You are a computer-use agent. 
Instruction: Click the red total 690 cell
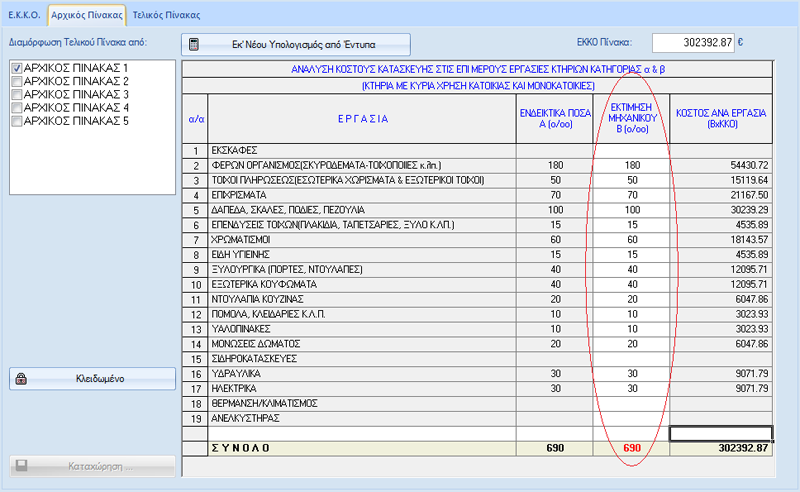click(631, 448)
